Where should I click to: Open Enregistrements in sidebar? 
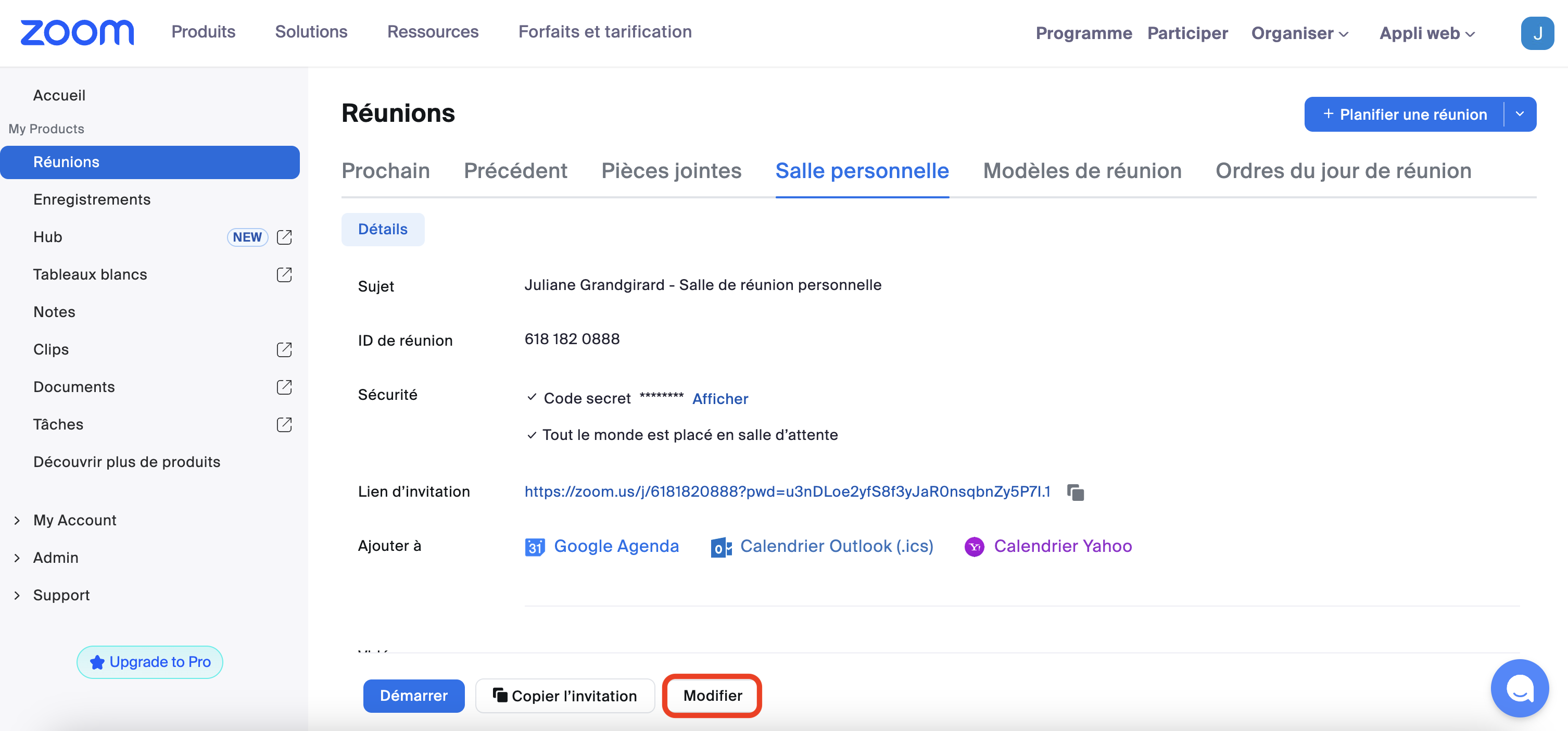[x=92, y=199]
